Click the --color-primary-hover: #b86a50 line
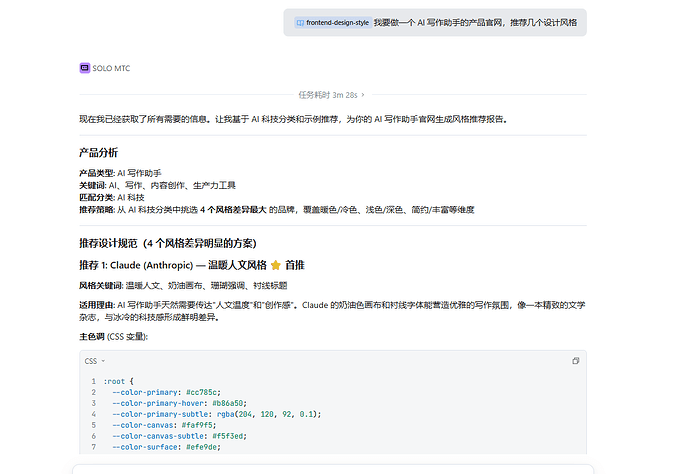690x474 pixels. (x=179, y=403)
